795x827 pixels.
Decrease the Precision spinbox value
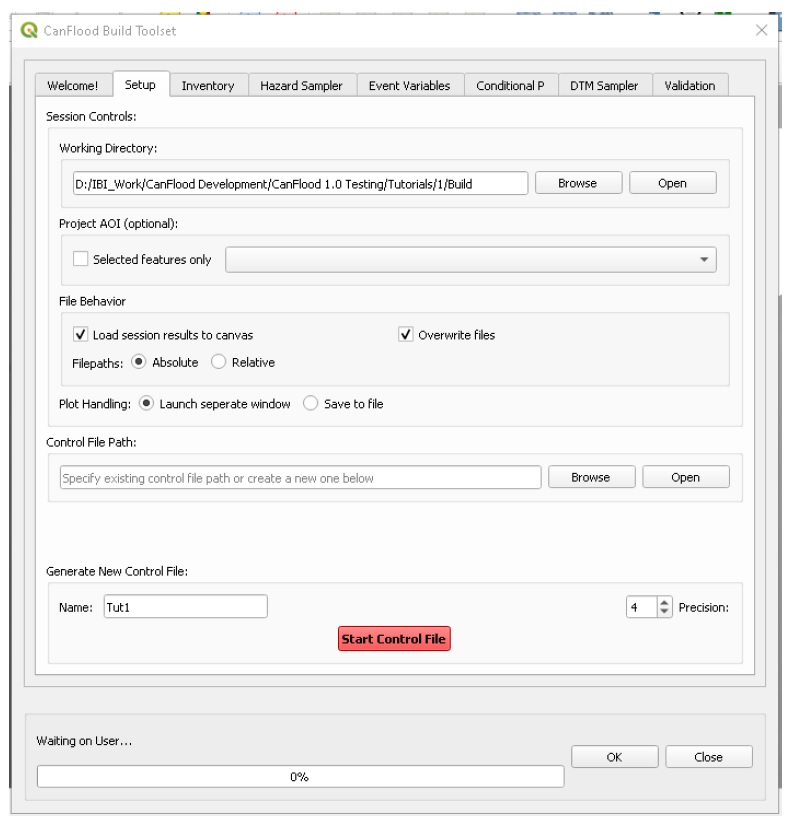[665, 612]
